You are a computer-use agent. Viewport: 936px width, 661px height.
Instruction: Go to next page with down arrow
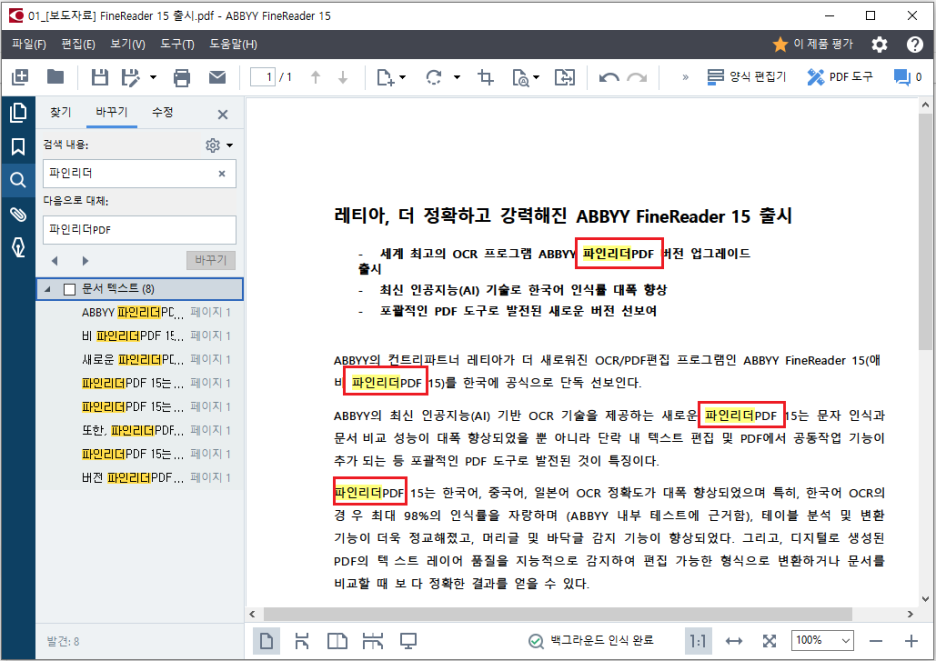coord(343,77)
